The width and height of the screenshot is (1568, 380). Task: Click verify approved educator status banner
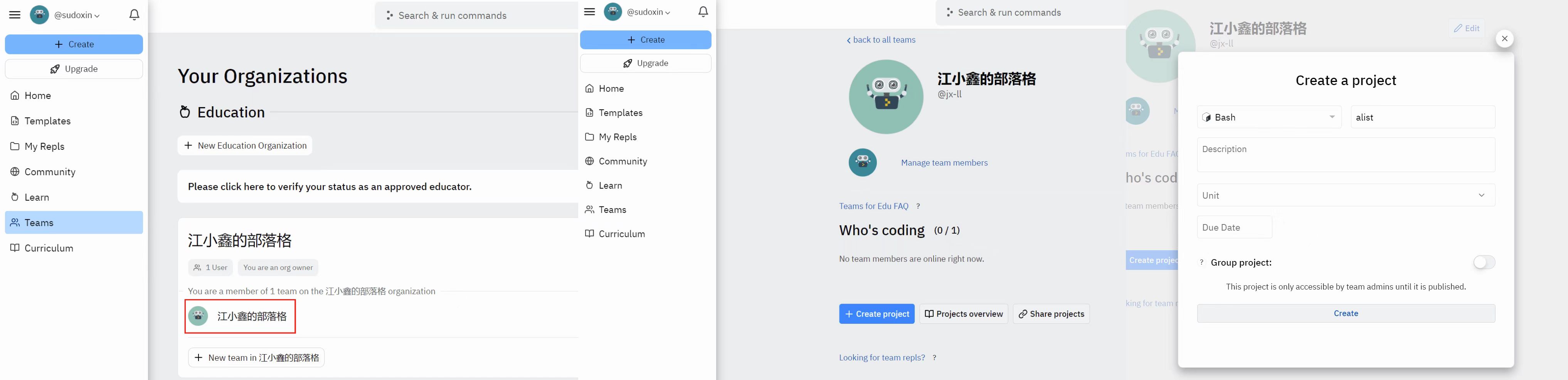[x=377, y=187]
